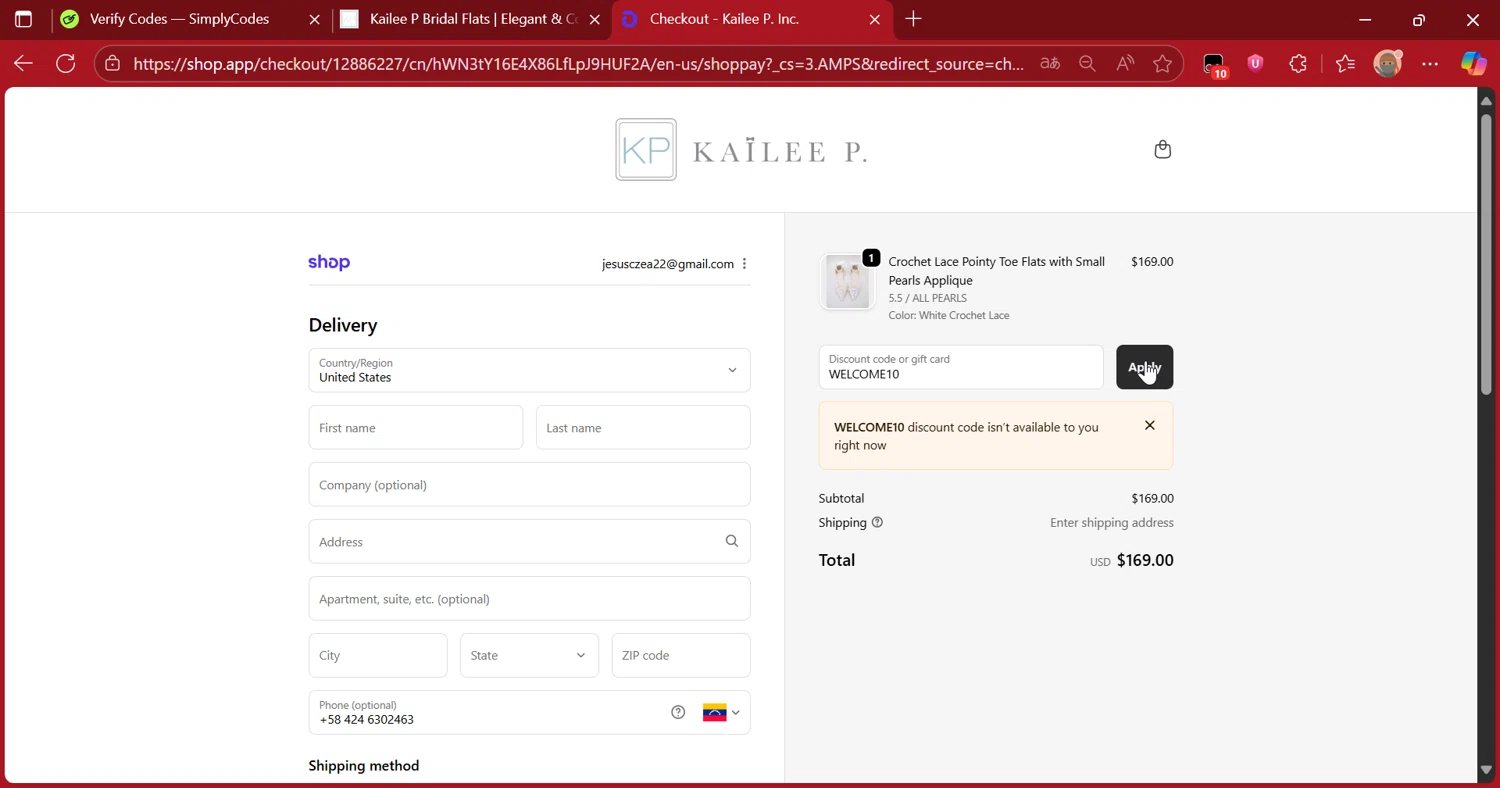The width and height of the screenshot is (1500, 788).
Task: Click the email jesusczea22@gmail.com
Action: coord(667,264)
